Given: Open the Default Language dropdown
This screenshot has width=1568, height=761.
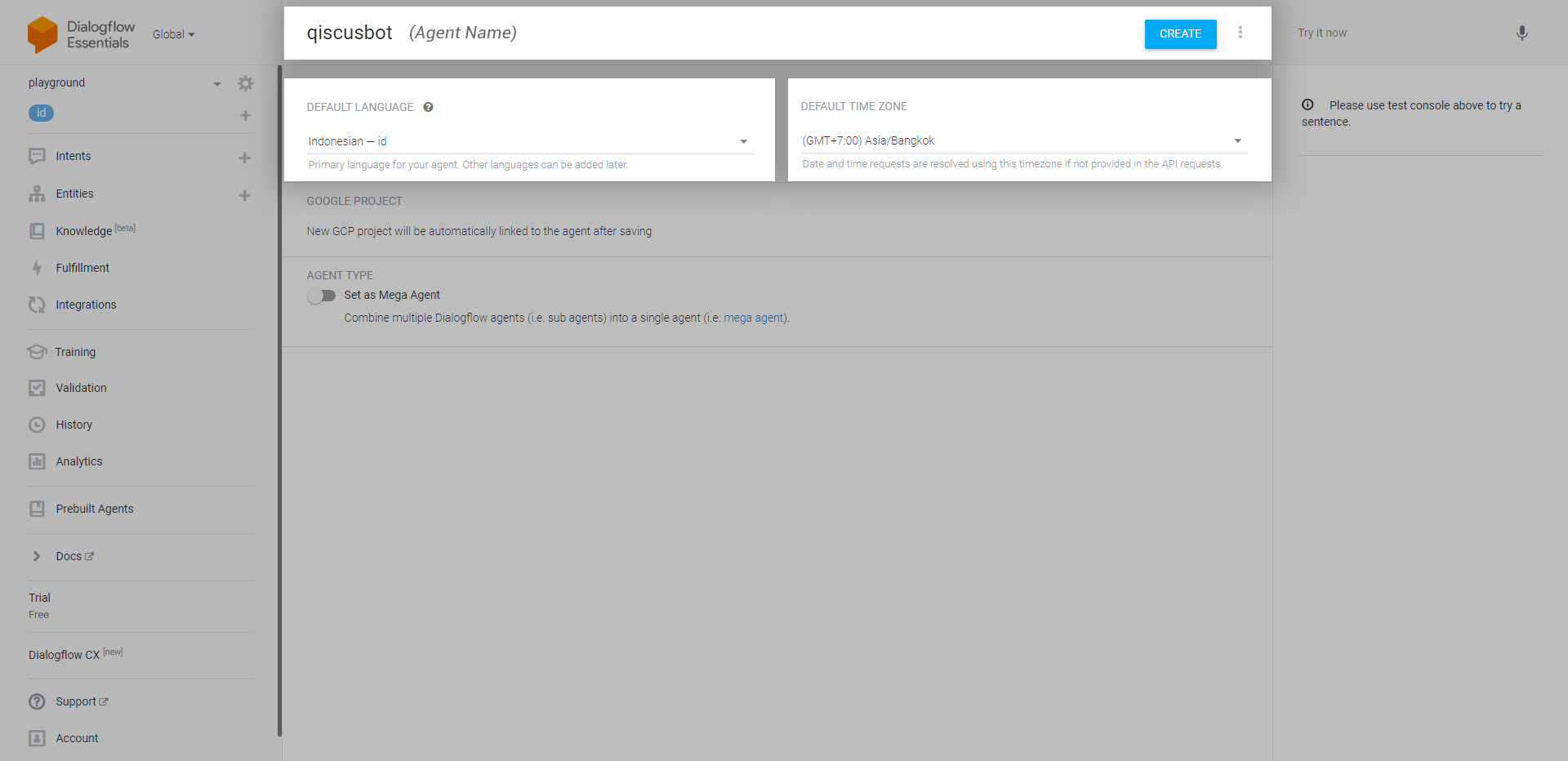Looking at the screenshot, I should [743, 140].
